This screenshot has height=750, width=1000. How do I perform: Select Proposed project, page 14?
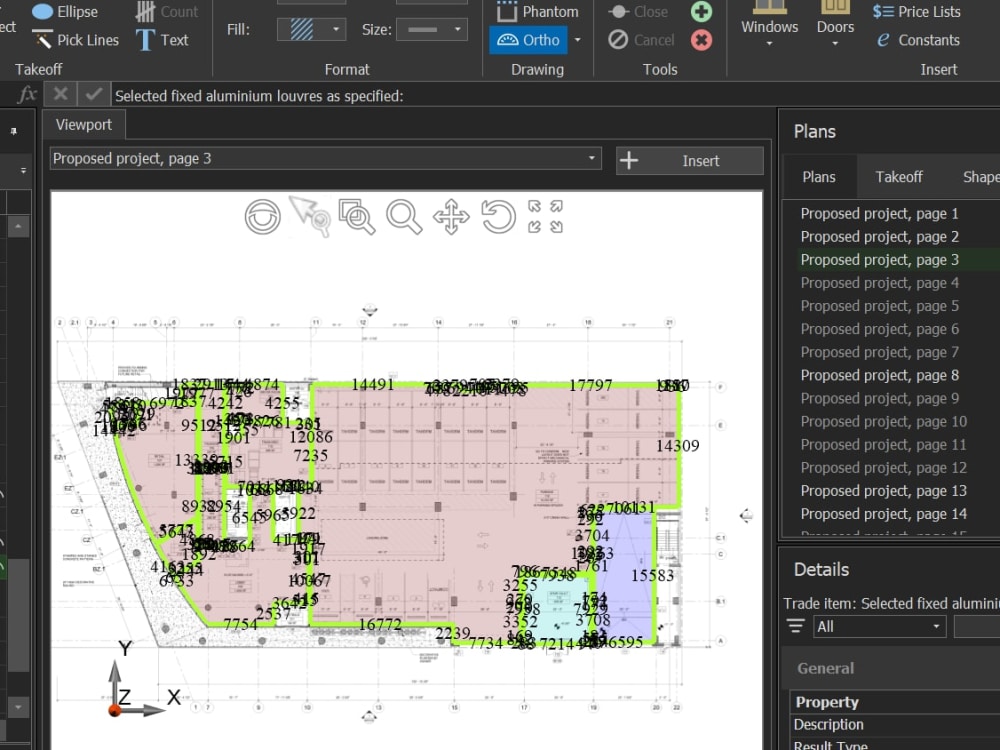click(883, 514)
